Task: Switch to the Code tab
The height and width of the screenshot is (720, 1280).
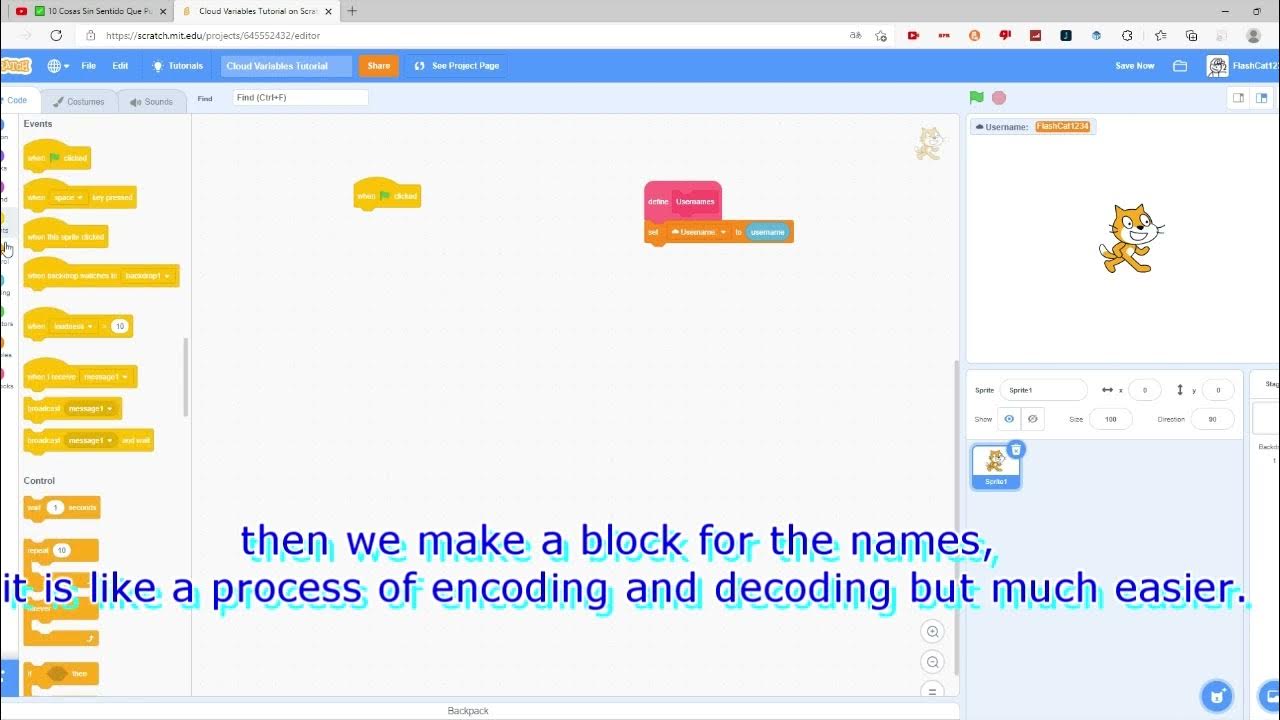Action: coord(16,101)
